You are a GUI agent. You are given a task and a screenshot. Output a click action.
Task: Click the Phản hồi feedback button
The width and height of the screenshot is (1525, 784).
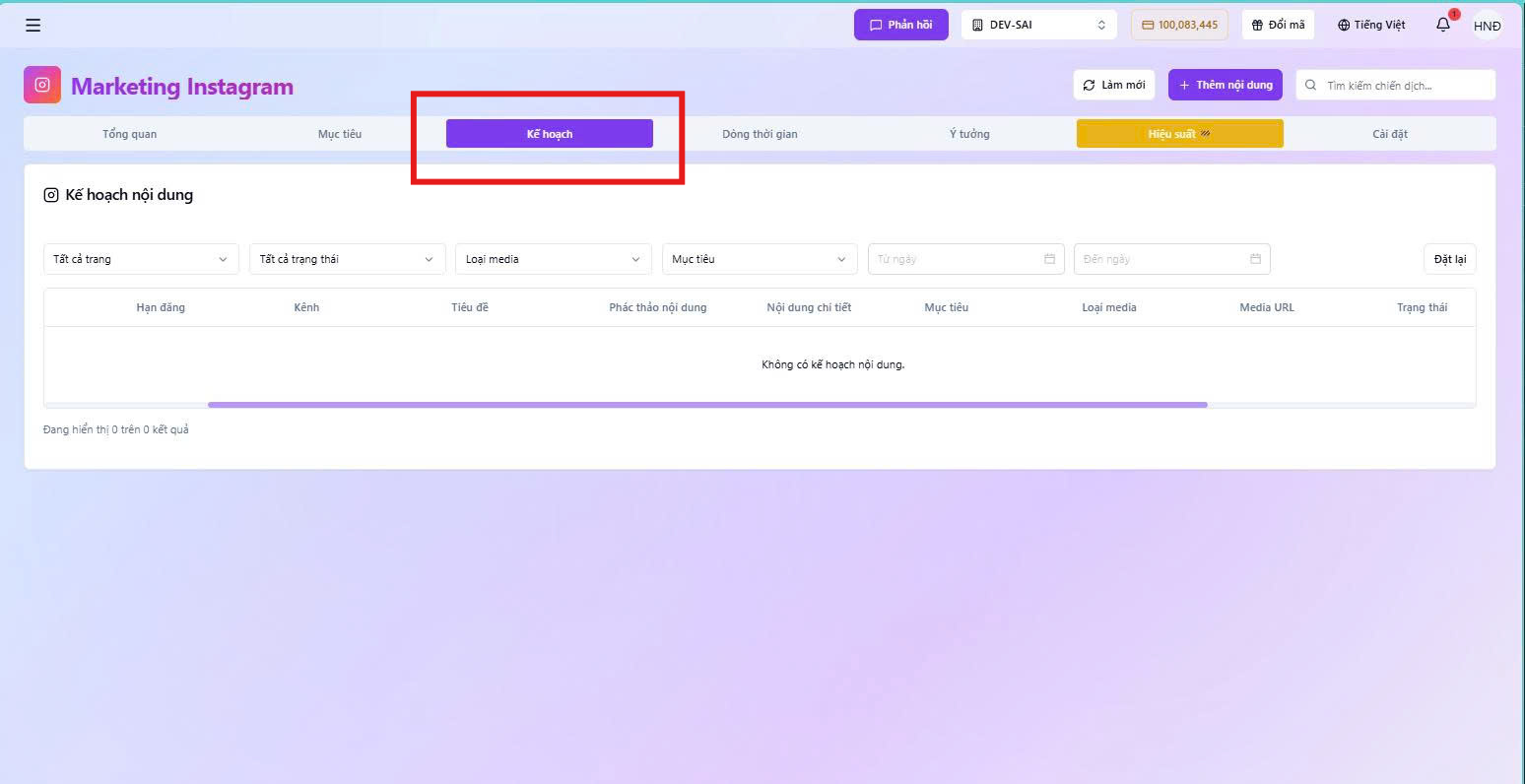[901, 25]
